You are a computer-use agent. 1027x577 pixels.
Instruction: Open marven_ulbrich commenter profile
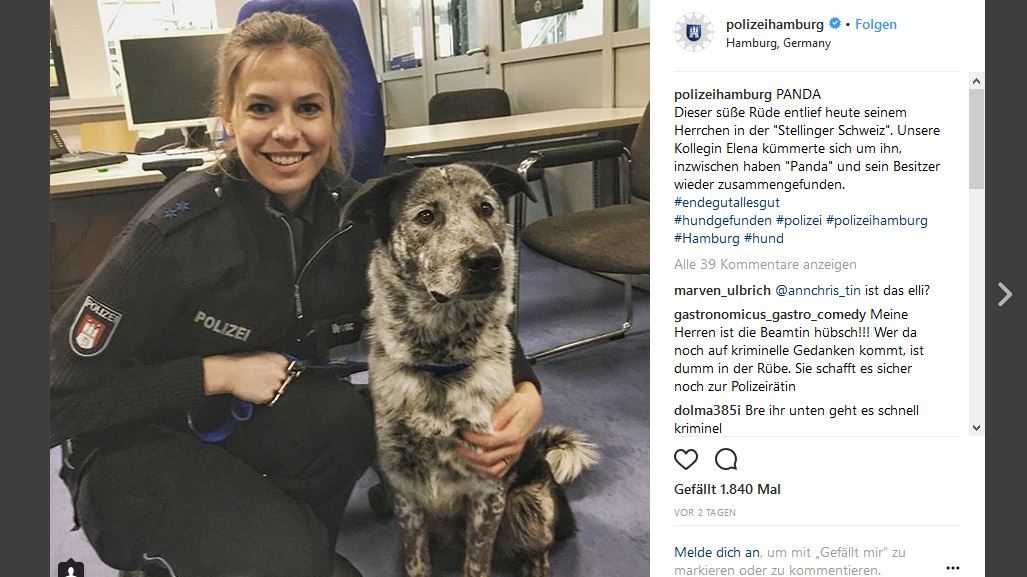point(722,290)
